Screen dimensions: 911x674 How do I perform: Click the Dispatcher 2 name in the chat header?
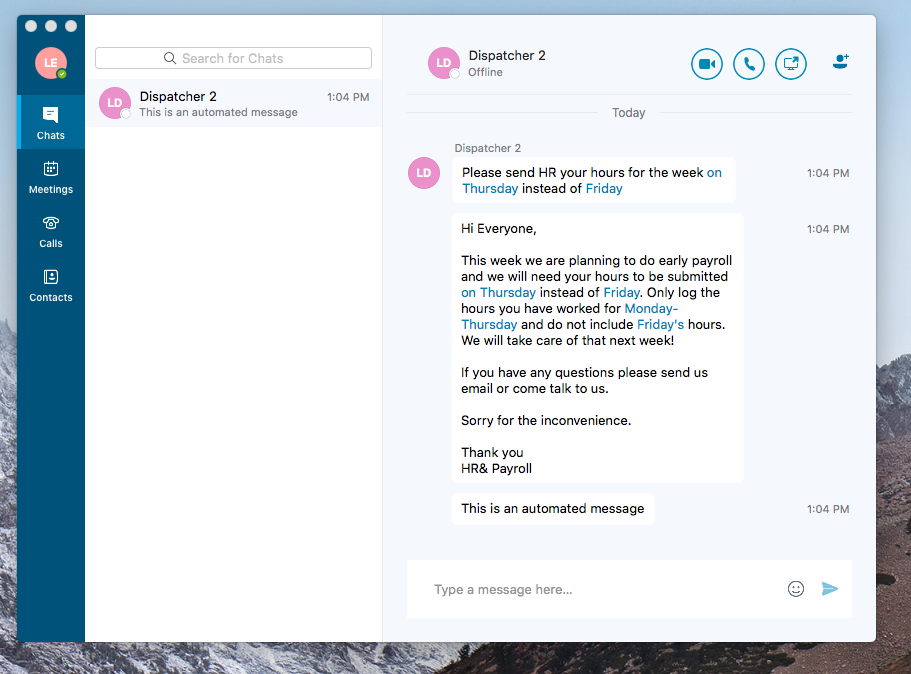click(507, 55)
